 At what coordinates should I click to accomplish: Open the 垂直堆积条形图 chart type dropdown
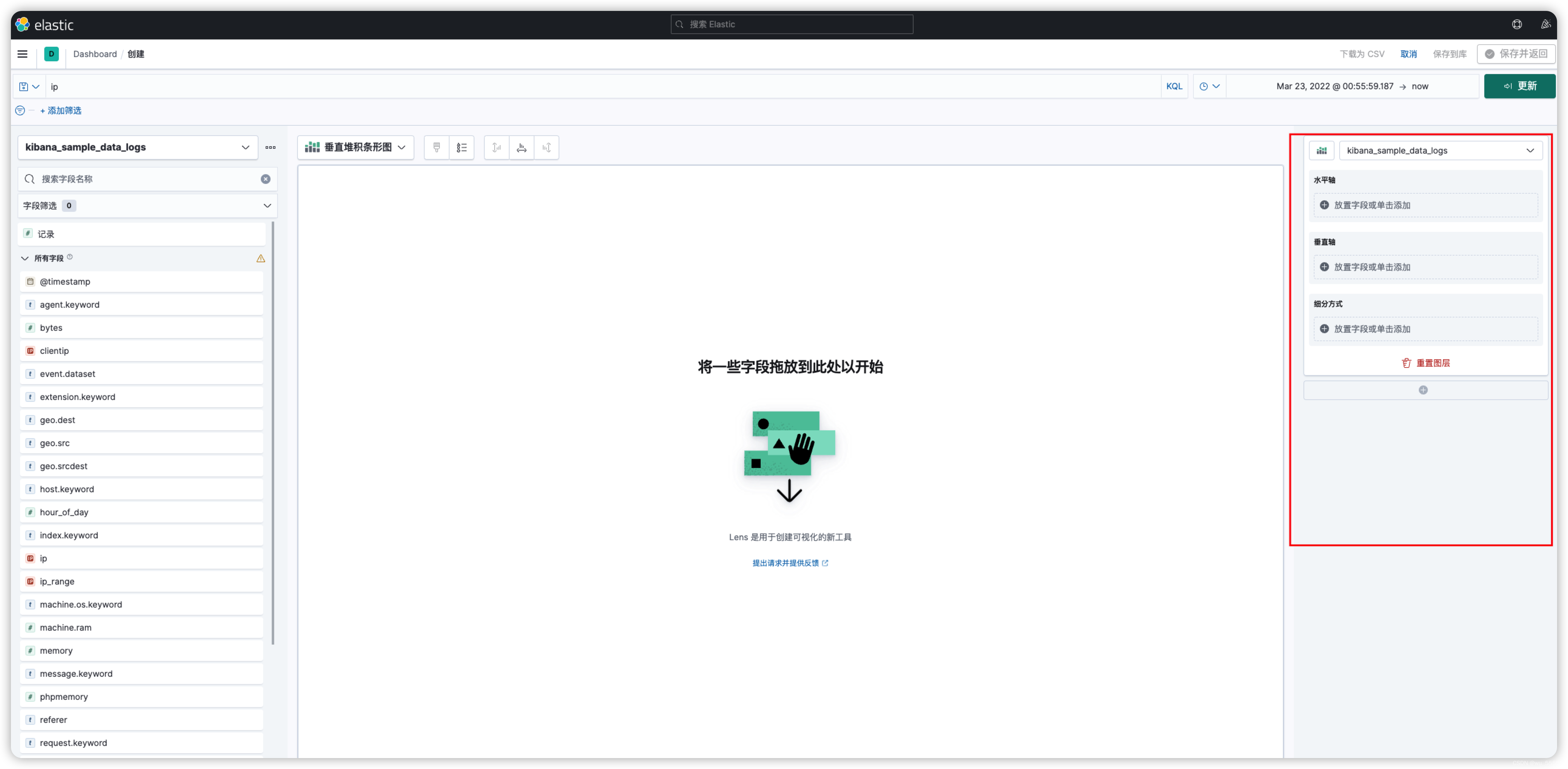point(355,147)
